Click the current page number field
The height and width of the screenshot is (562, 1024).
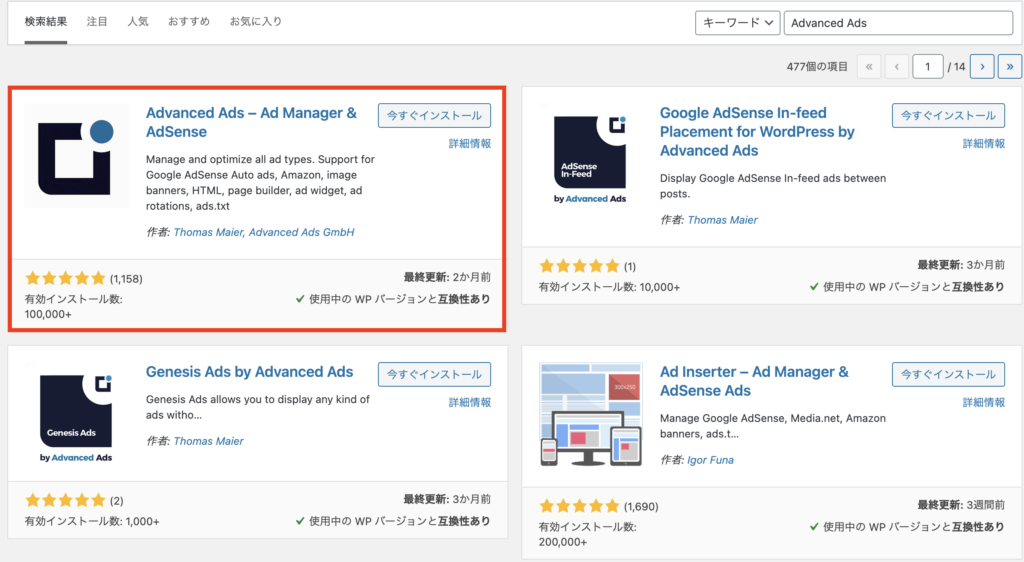tap(927, 67)
